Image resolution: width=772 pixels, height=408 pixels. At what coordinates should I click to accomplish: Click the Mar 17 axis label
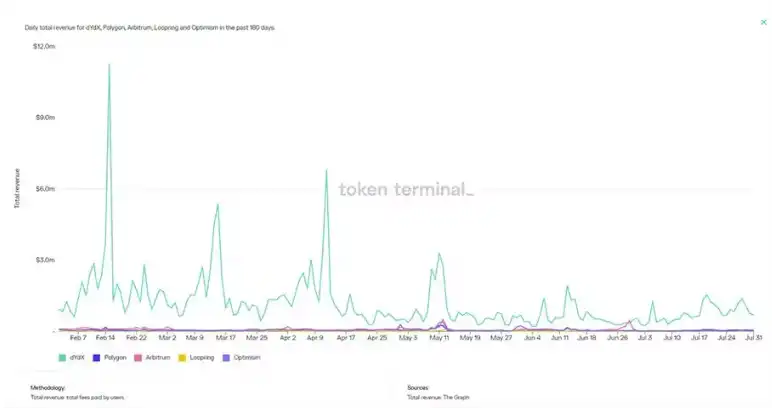point(225,338)
